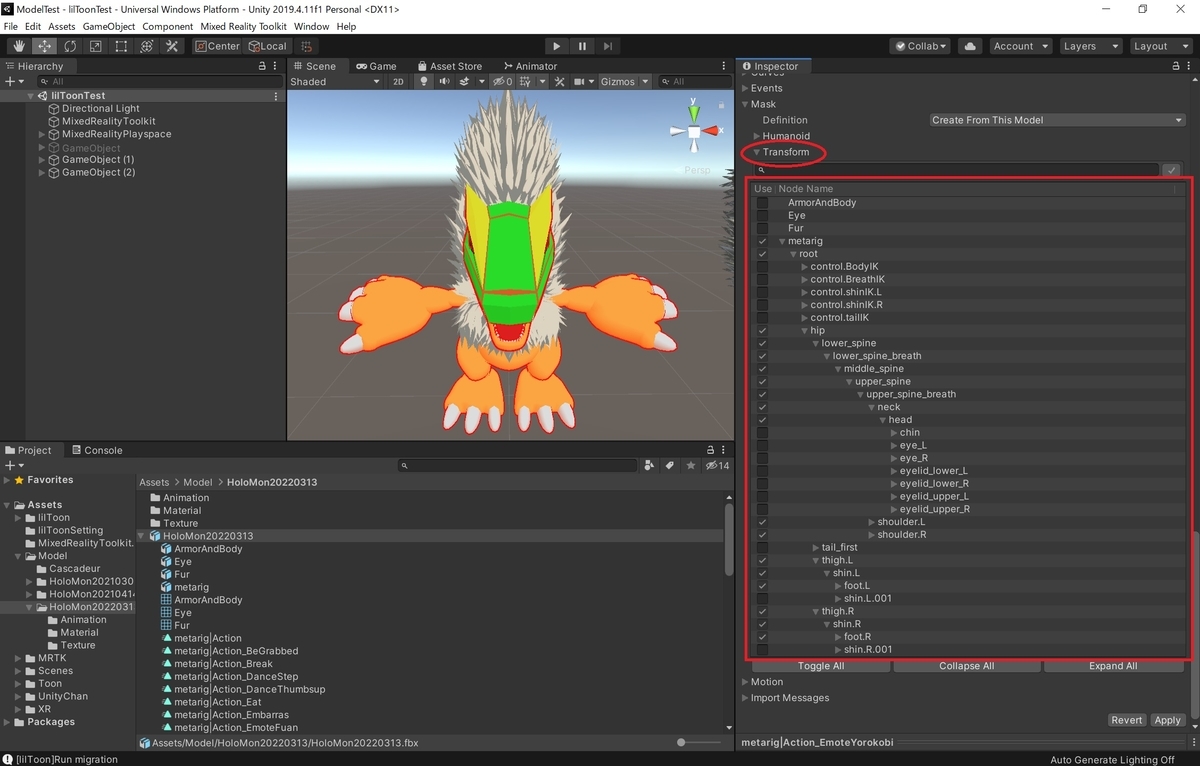Open the Account dropdown
This screenshot has height=766, width=1200.
(x=1020, y=46)
